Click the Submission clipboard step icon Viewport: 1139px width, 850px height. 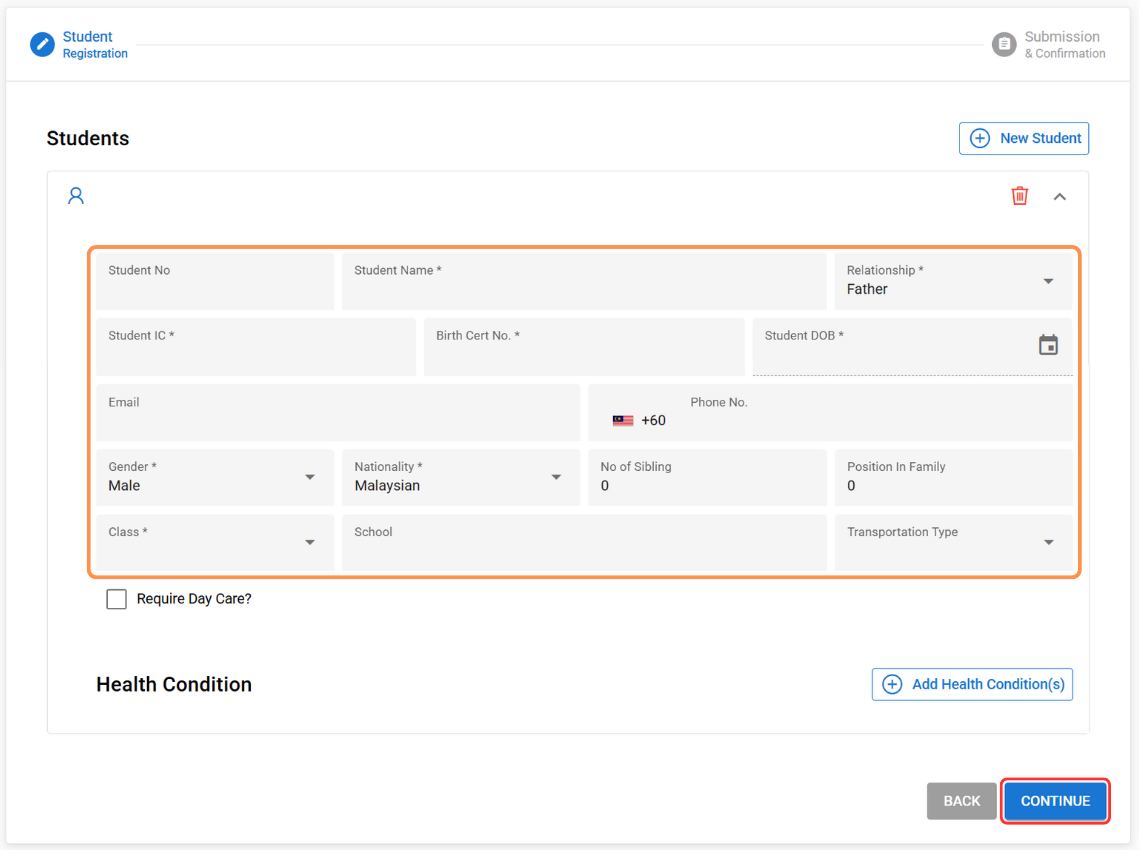(x=1004, y=45)
